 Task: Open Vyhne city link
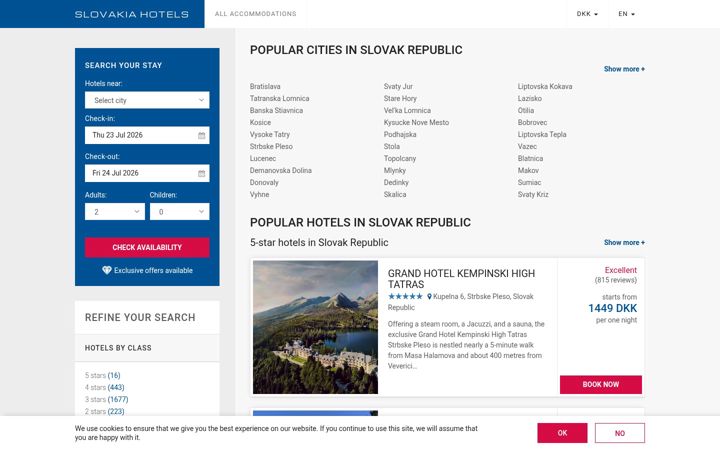(x=259, y=194)
